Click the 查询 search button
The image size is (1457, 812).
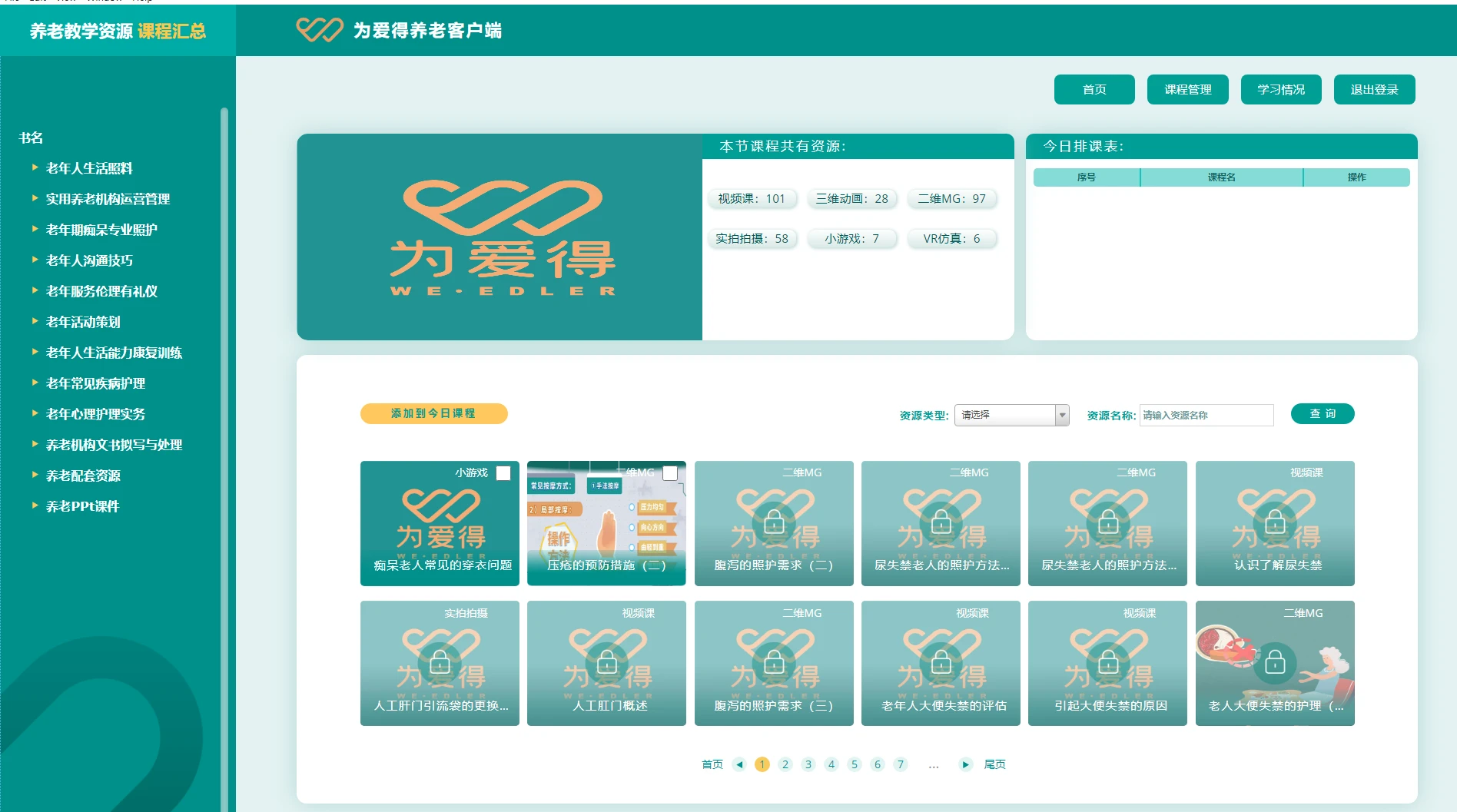(x=1323, y=413)
